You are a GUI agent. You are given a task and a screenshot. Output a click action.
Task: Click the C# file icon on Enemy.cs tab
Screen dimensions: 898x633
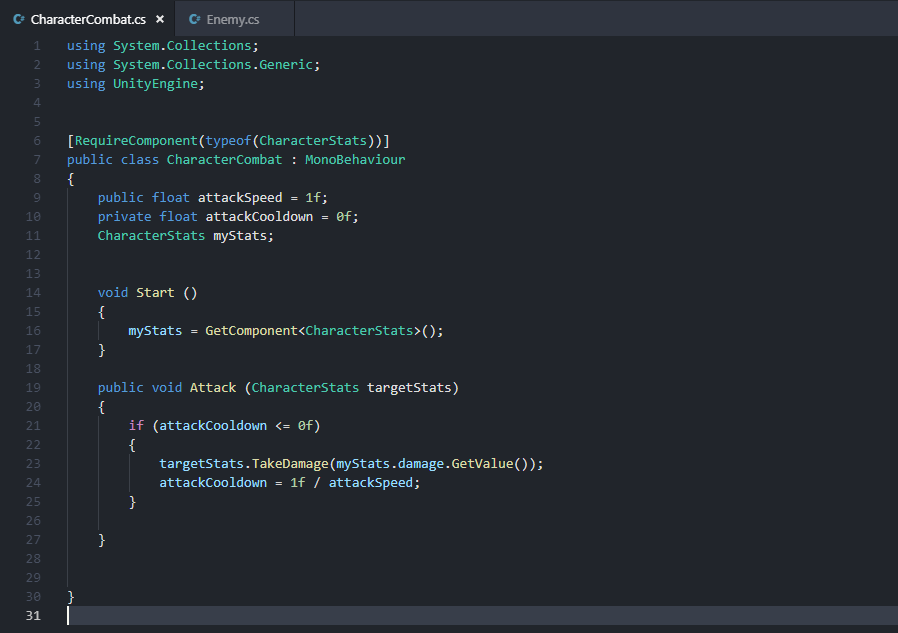pyautogui.click(x=195, y=19)
